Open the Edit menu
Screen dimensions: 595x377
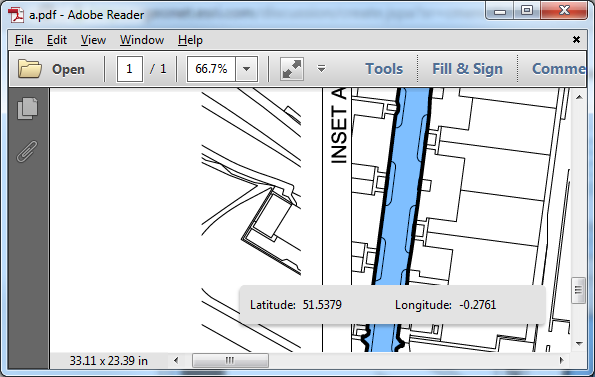[57, 40]
